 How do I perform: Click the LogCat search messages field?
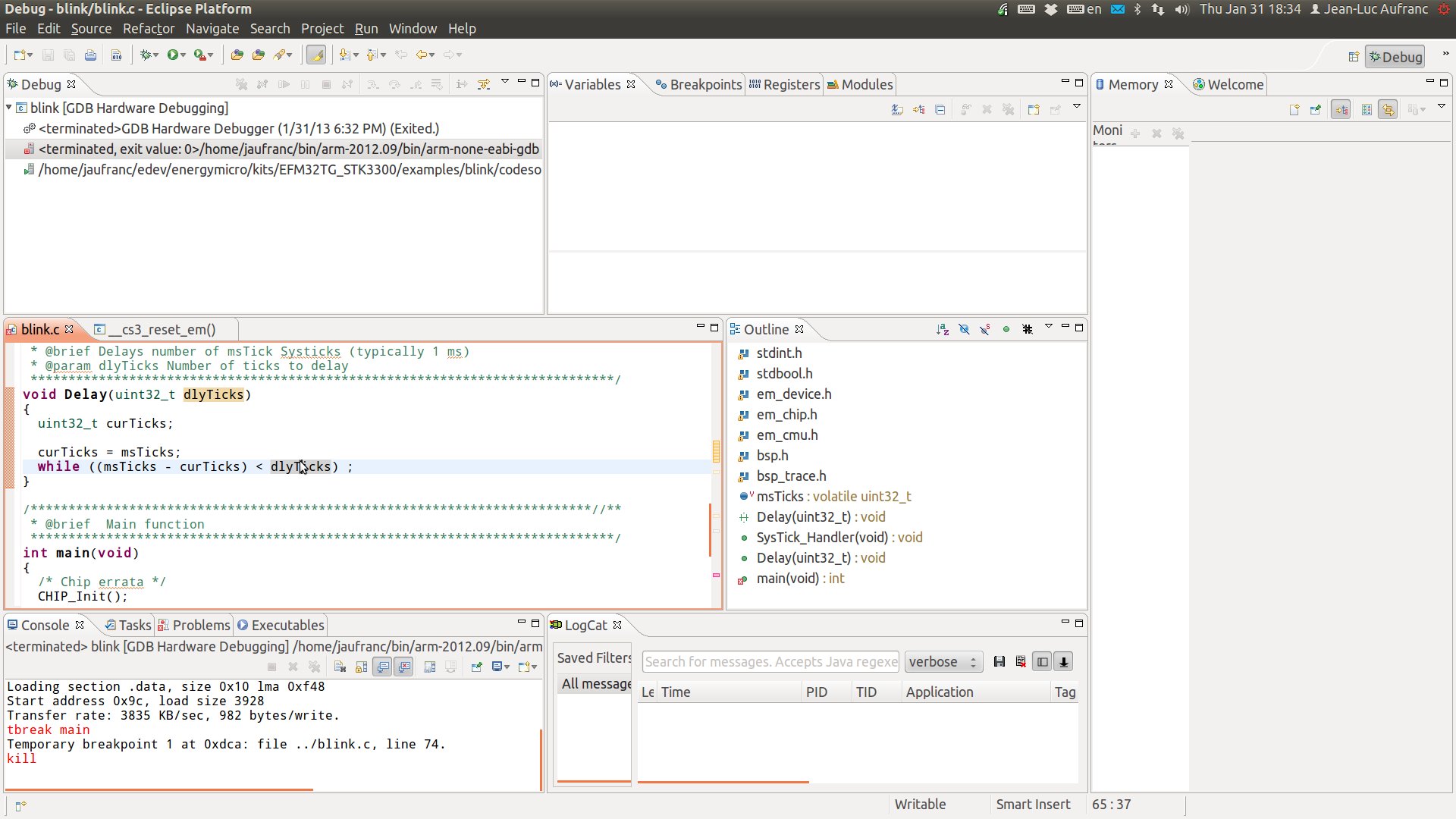(770, 662)
